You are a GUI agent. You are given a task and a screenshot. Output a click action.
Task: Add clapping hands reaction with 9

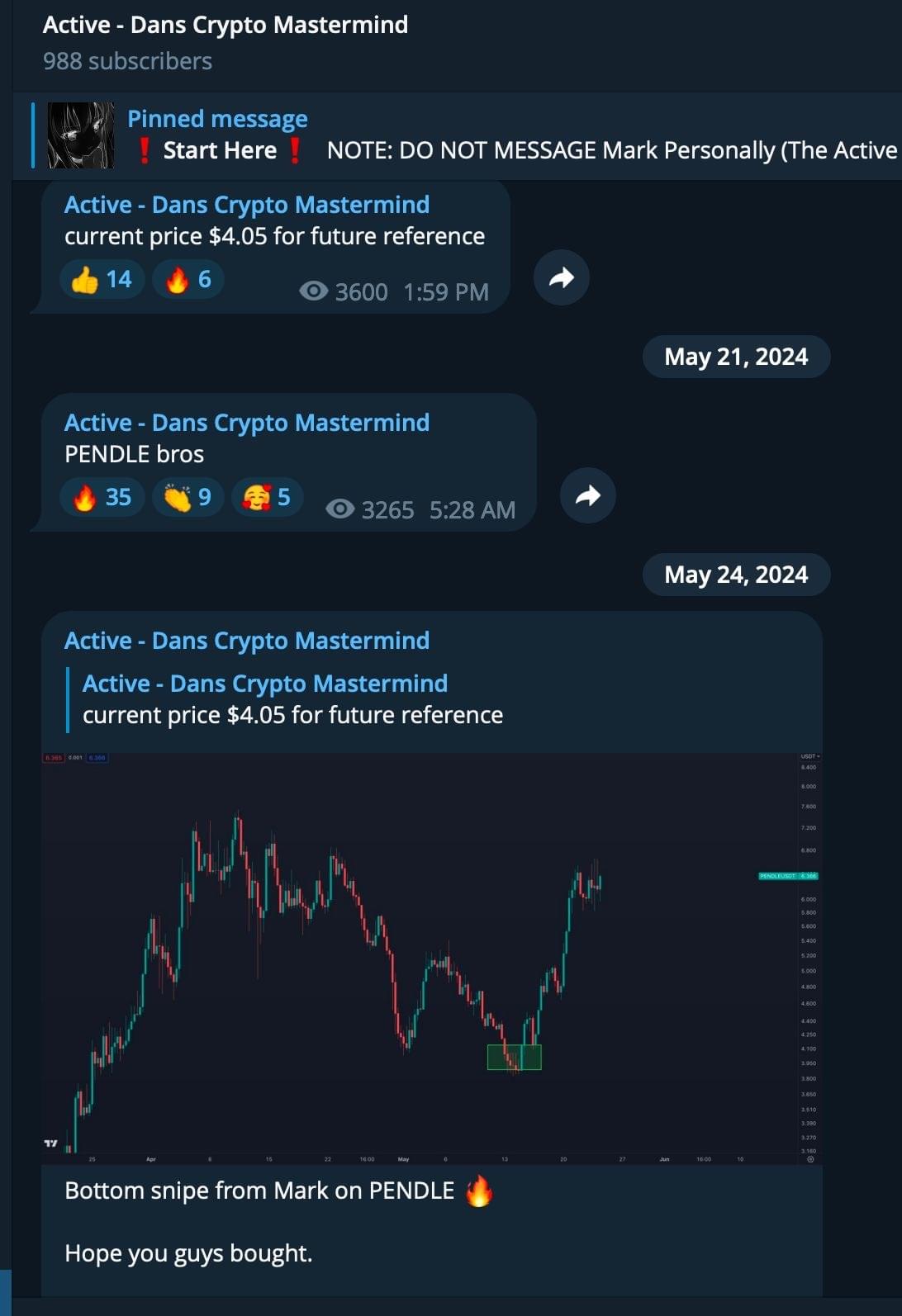(188, 497)
